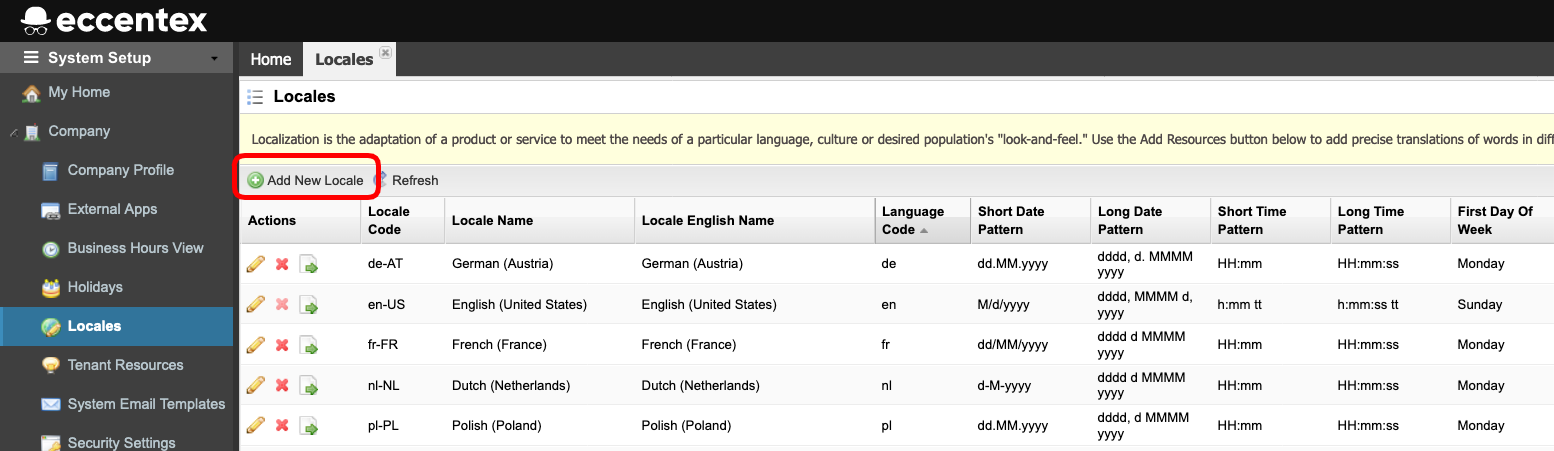Viewport: 1554px width, 451px height.
Task: Click the eccentex logo
Action: tap(114, 20)
